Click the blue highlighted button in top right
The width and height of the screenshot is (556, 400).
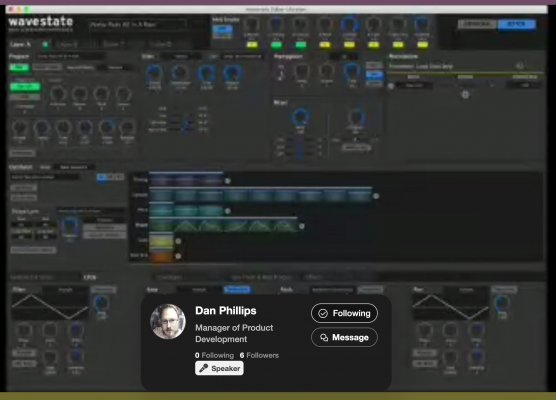coord(517,24)
